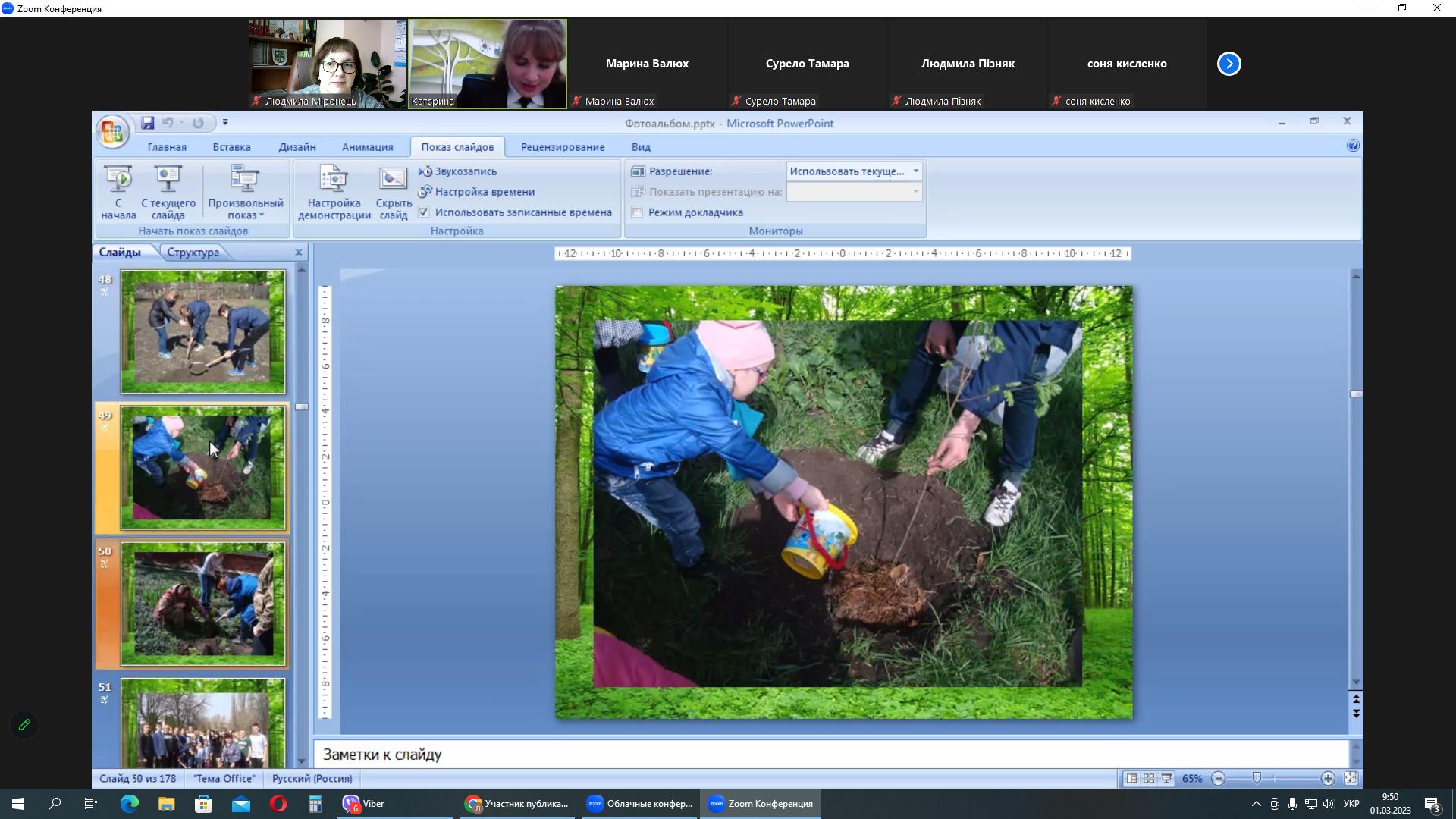Show next Zoom participants arrow button
Image resolution: width=1456 pixels, height=819 pixels.
(1228, 64)
